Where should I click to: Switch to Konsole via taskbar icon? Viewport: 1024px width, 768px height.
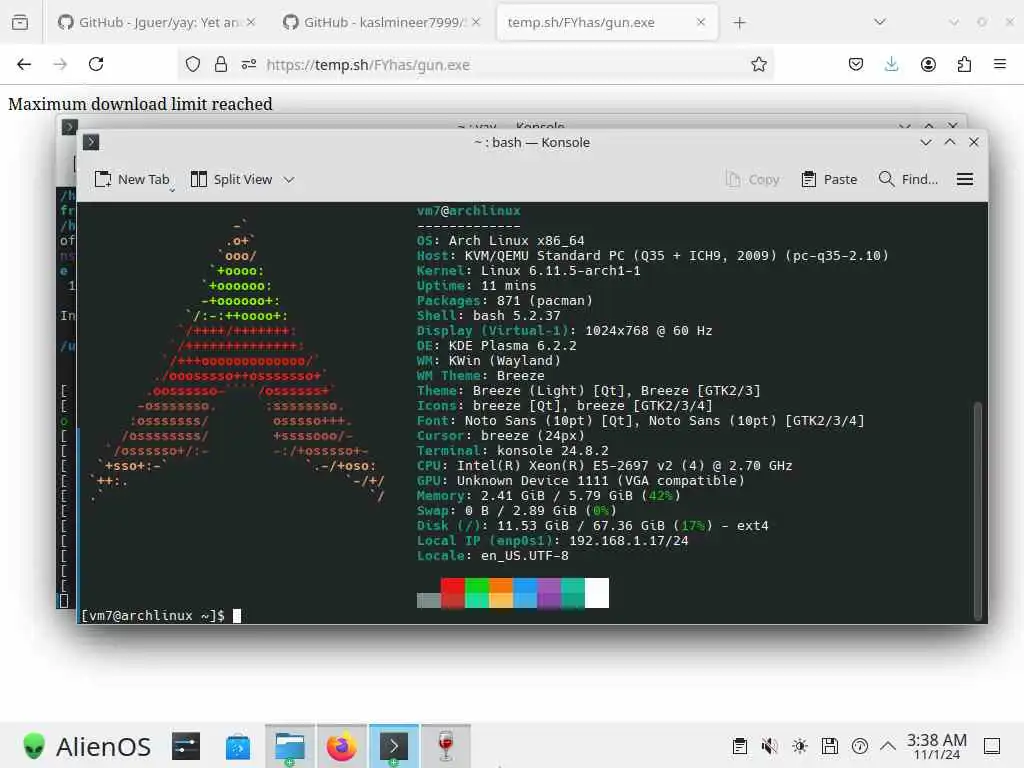pyautogui.click(x=394, y=746)
